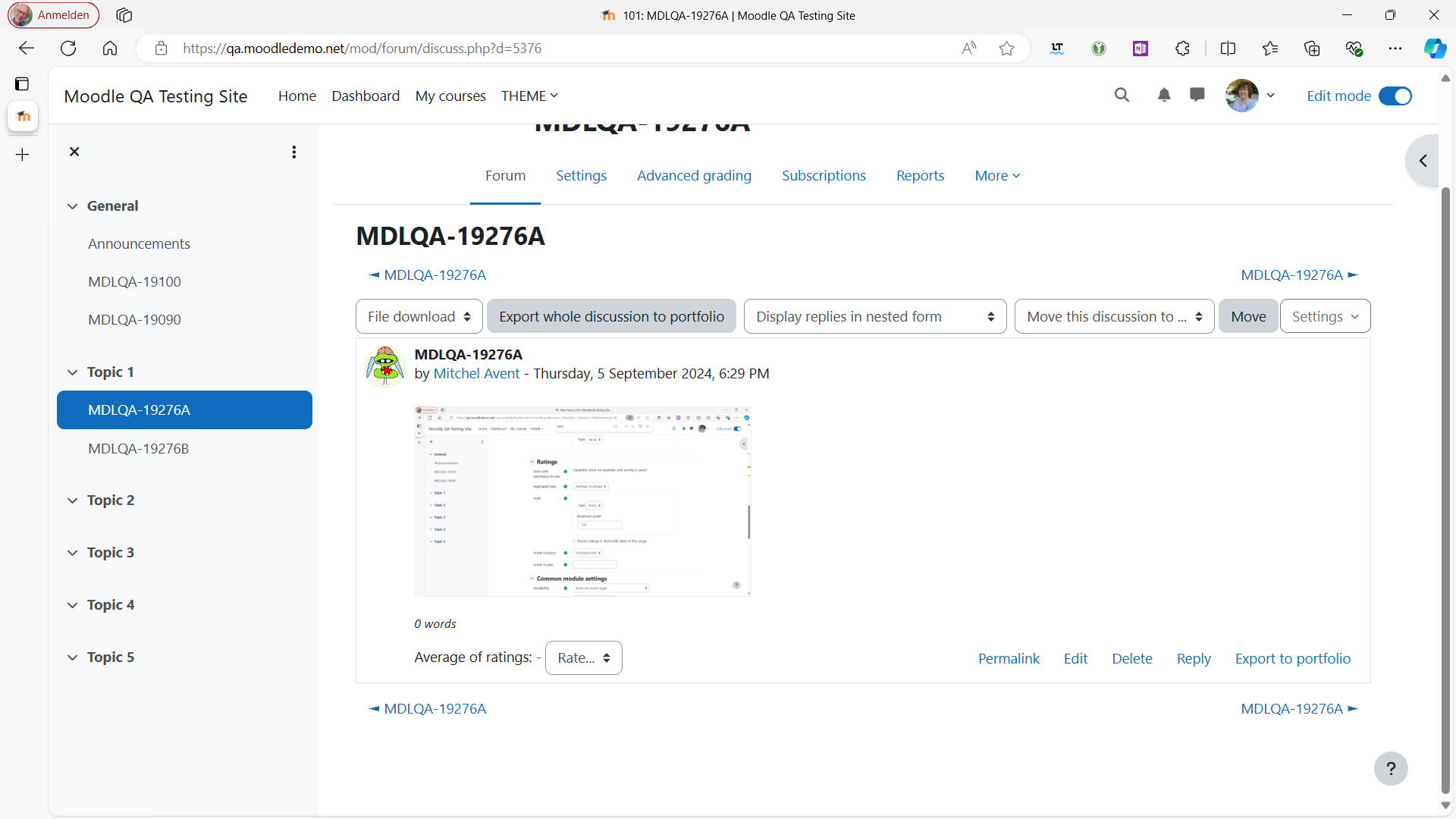Open Mitchel Avent profile link
1456x819 pixels.
point(476,374)
